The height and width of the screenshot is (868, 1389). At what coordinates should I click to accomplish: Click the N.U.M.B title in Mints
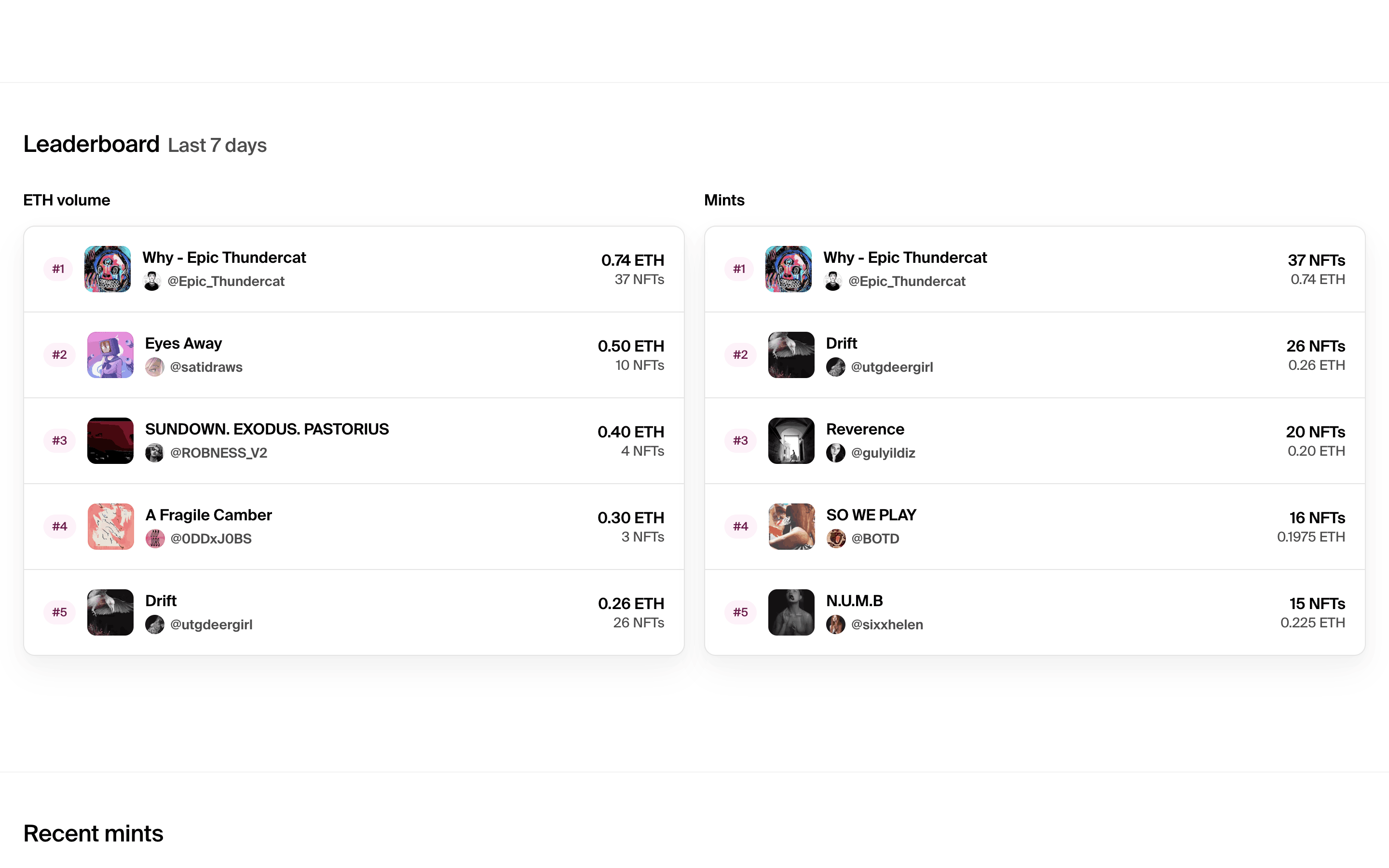(x=854, y=600)
